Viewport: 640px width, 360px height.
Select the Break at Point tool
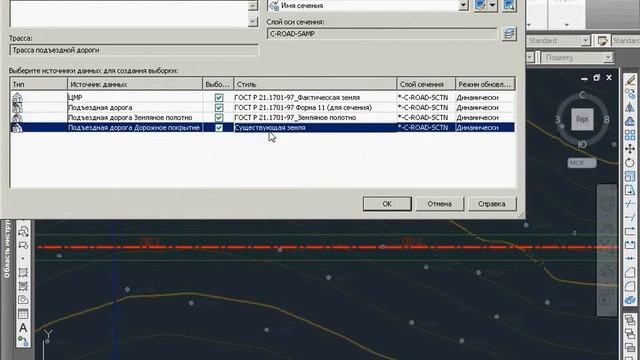630,231
